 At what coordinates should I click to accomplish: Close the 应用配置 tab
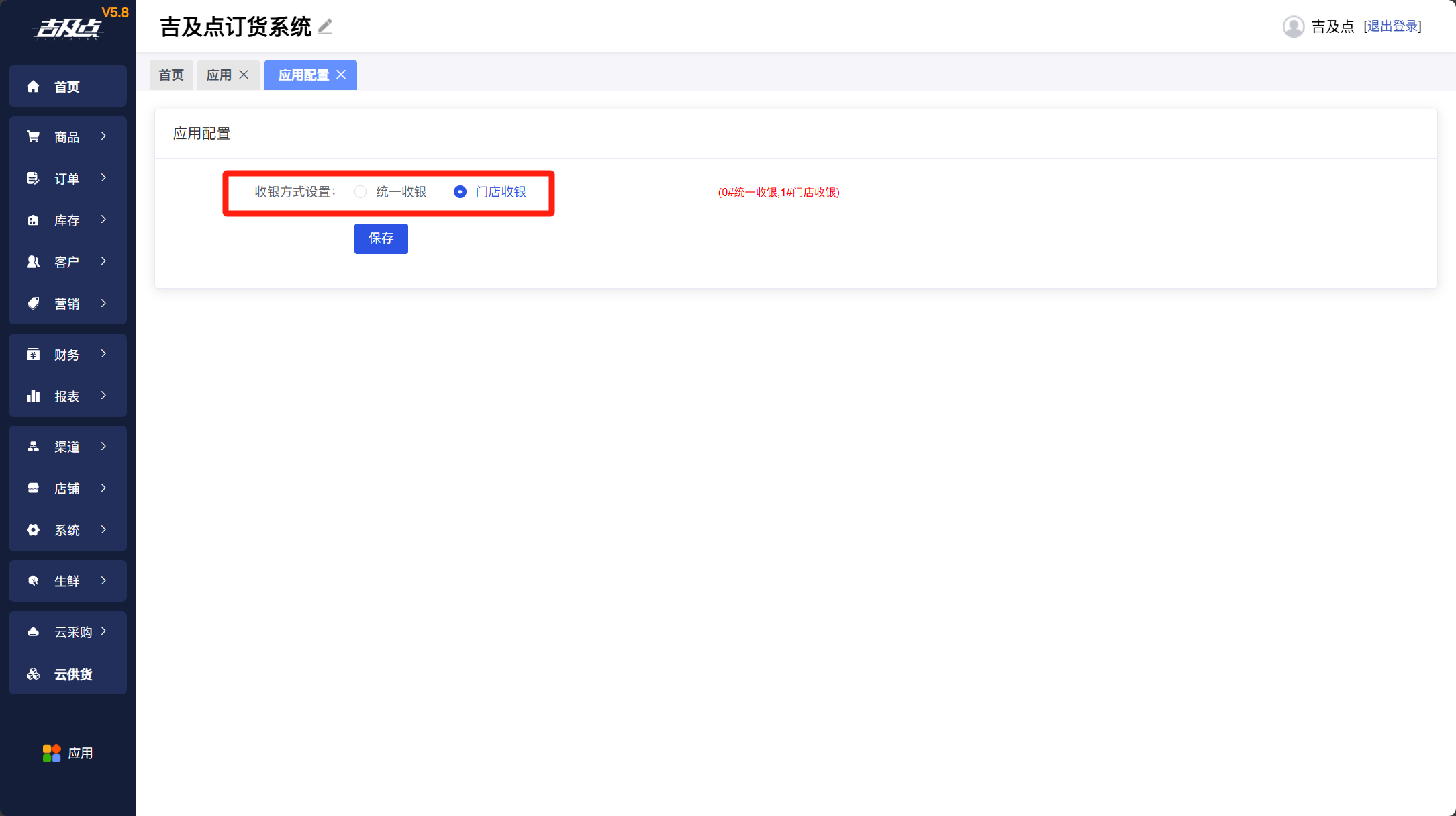pos(342,75)
